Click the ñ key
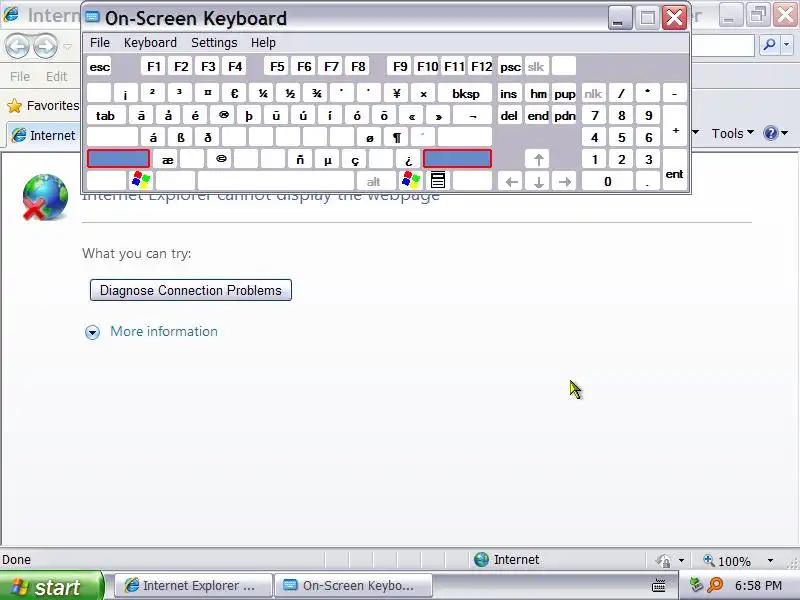 click(x=301, y=159)
